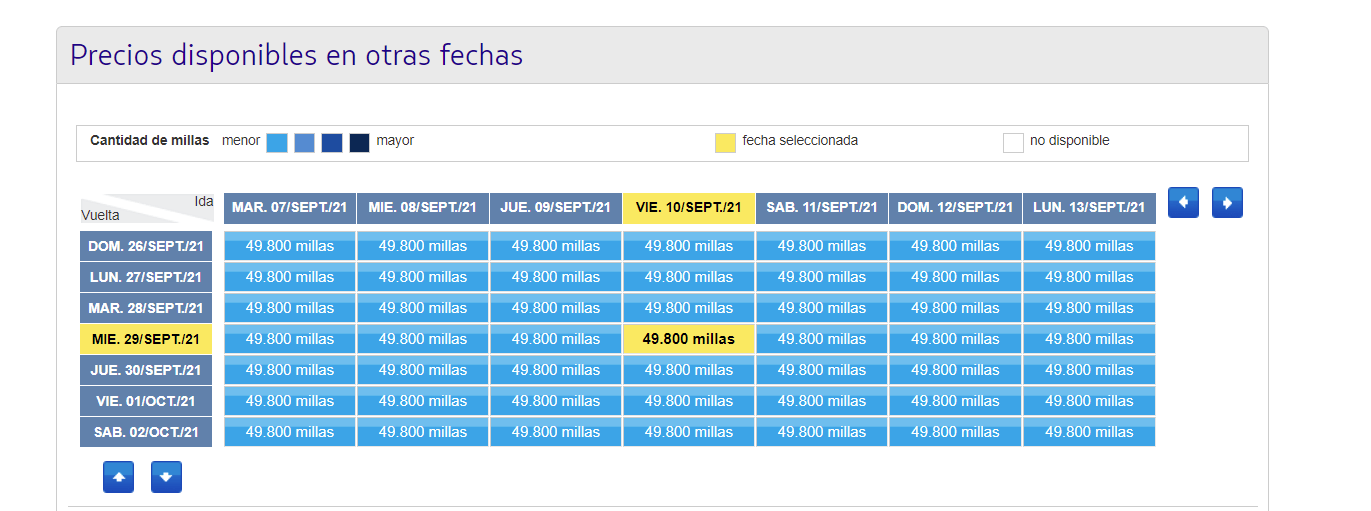
Task: Pick fare for LUN. 13 departure, DOM. 26 return
Action: point(1089,246)
